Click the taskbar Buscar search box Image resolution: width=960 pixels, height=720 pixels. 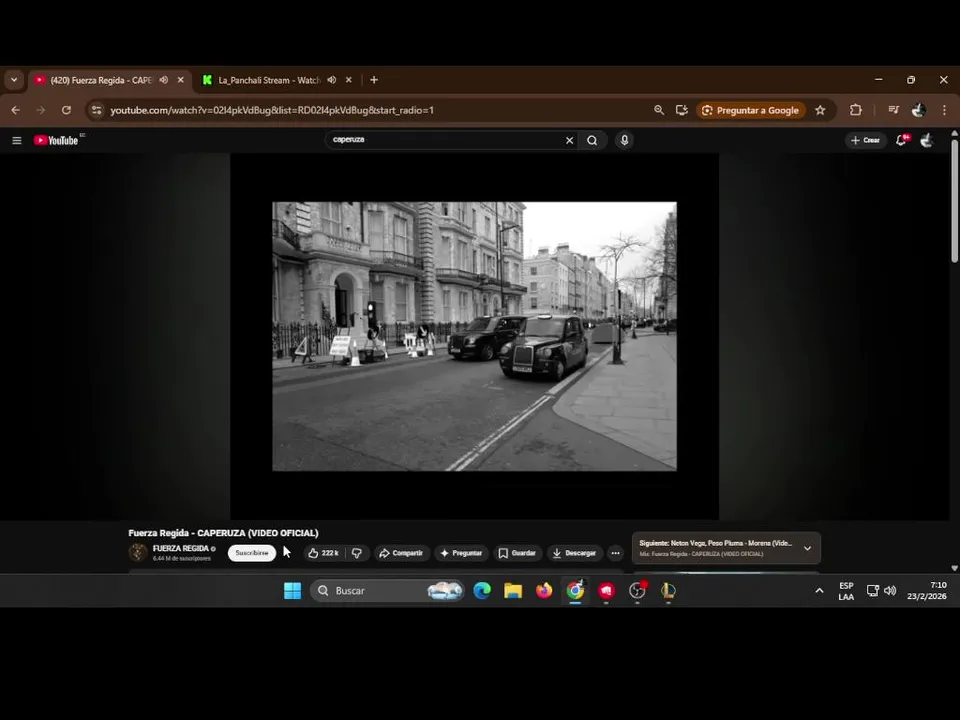click(x=387, y=591)
